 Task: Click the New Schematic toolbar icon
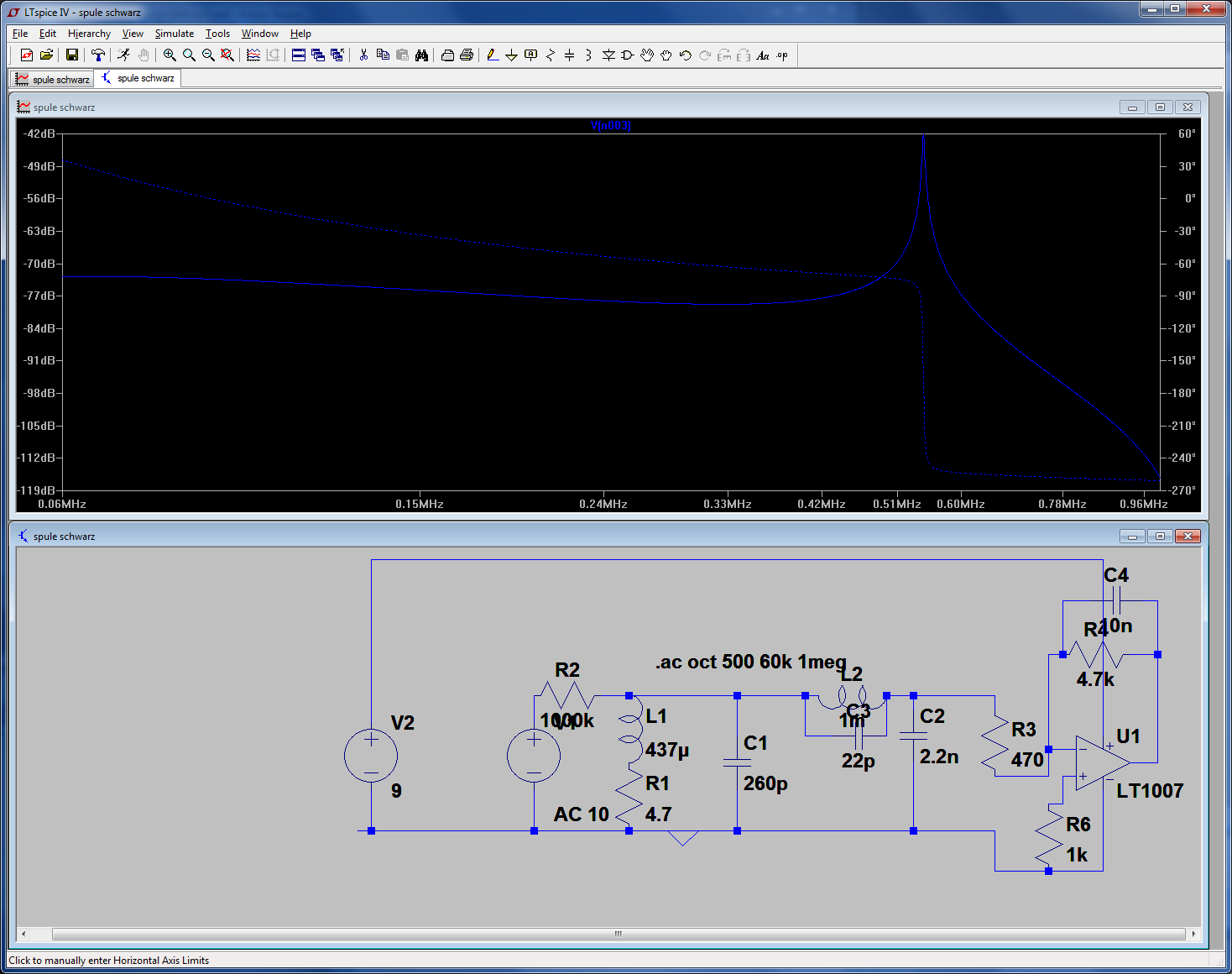pos(27,55)
